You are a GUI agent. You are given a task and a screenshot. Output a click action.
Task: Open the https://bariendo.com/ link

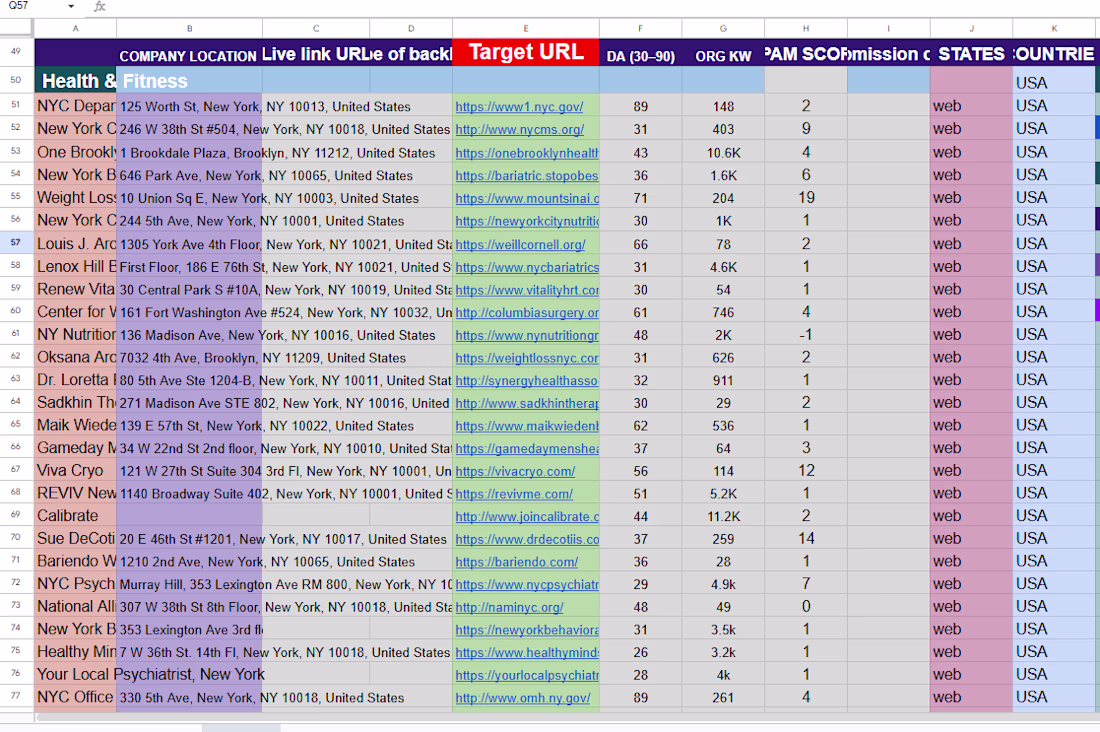517,562
